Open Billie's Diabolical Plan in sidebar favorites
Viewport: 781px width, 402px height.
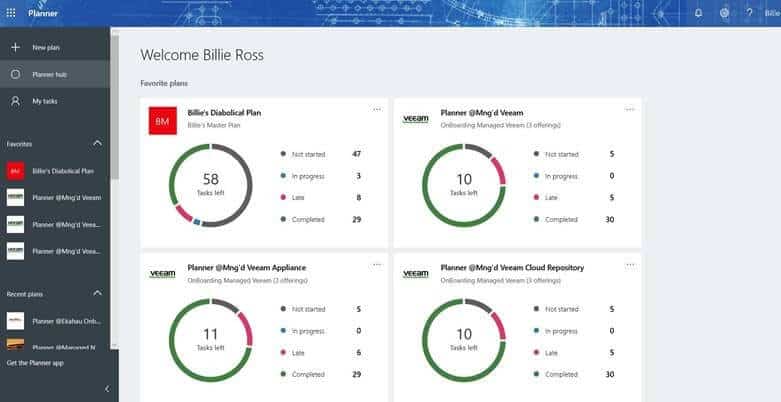[x=55, y=171]
